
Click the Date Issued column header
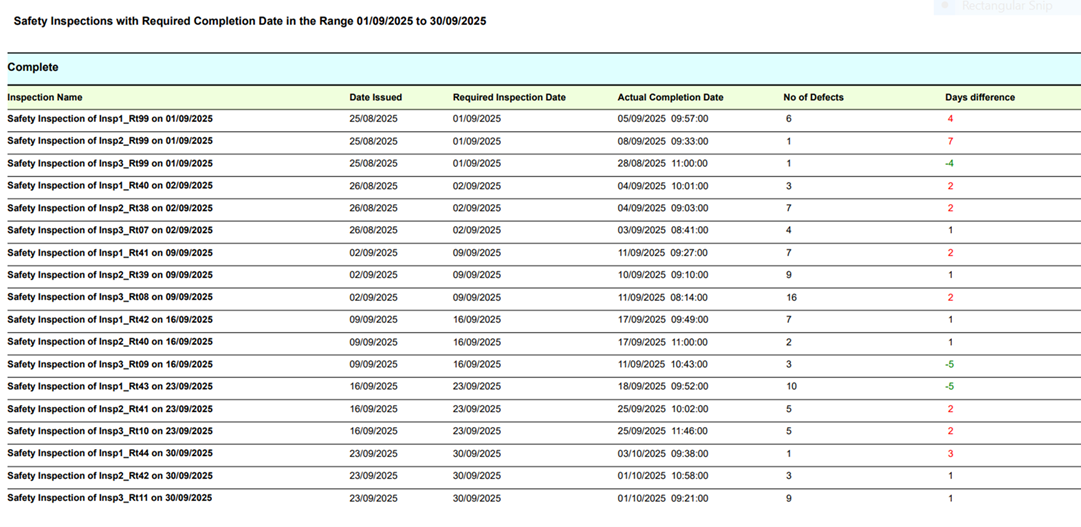tap(376, 98)
